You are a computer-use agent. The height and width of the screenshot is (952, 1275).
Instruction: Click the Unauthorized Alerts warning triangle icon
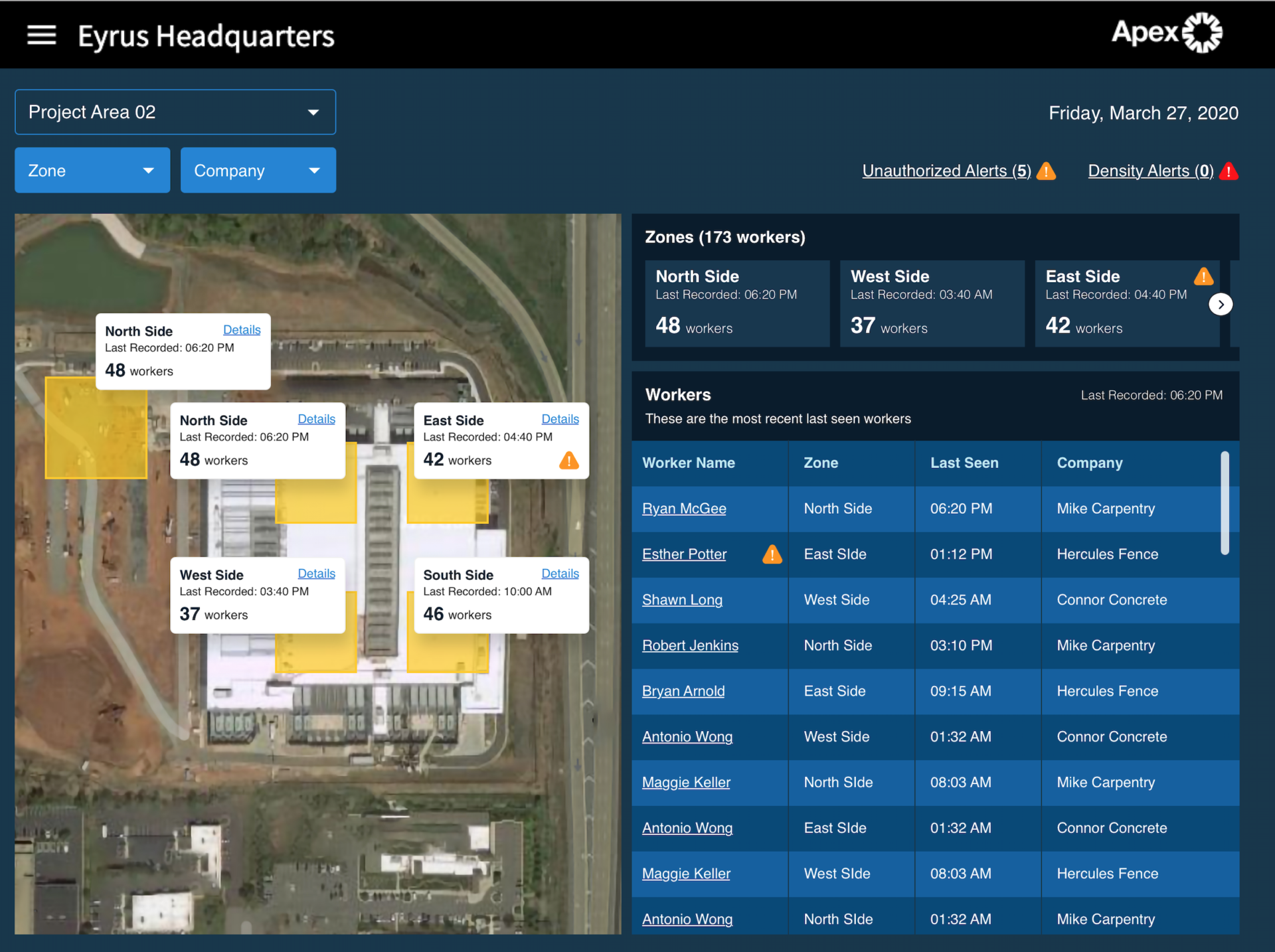point(1047,171)
